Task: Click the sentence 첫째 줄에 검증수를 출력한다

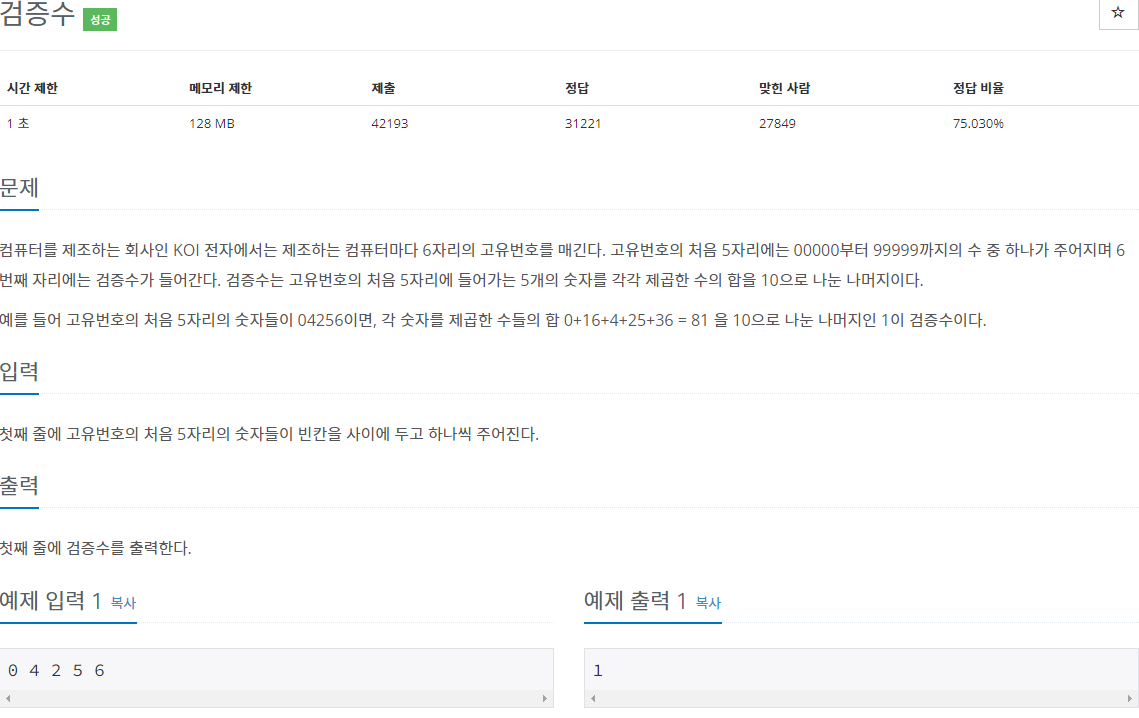Action: pos(95,548)
